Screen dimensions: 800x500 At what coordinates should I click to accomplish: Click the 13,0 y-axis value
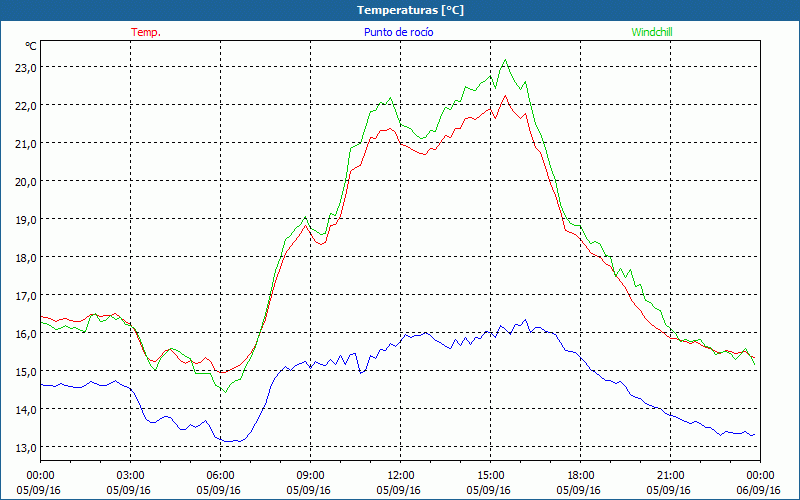pos(26,447)
